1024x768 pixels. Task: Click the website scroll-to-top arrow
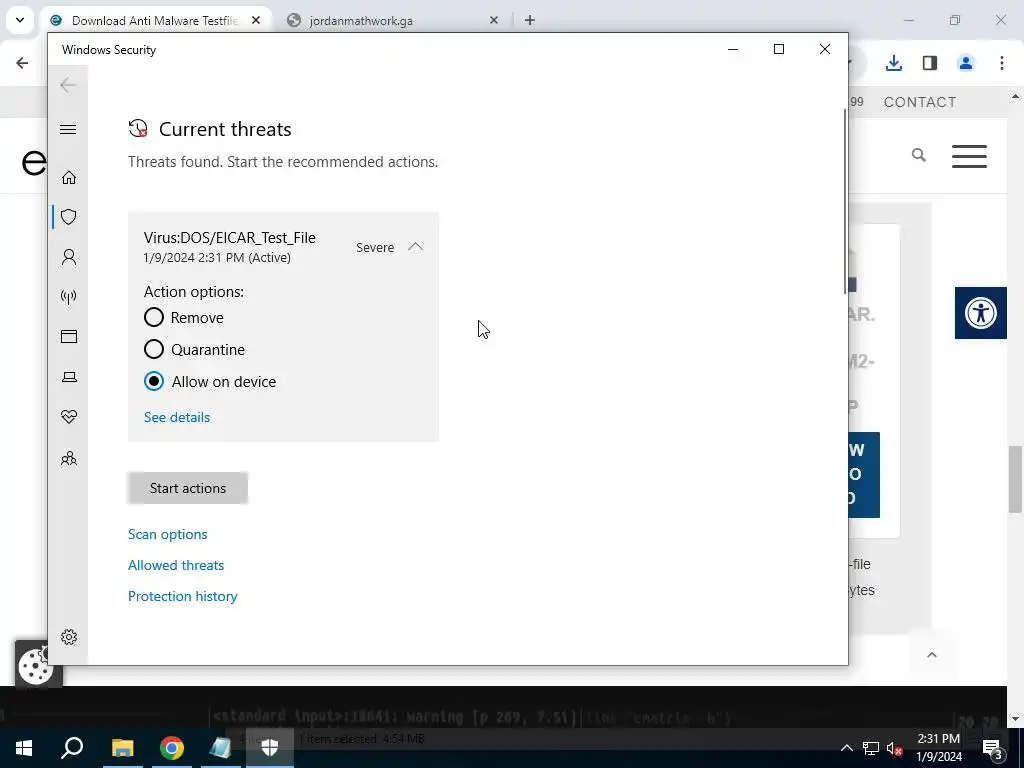click(932, 654)
